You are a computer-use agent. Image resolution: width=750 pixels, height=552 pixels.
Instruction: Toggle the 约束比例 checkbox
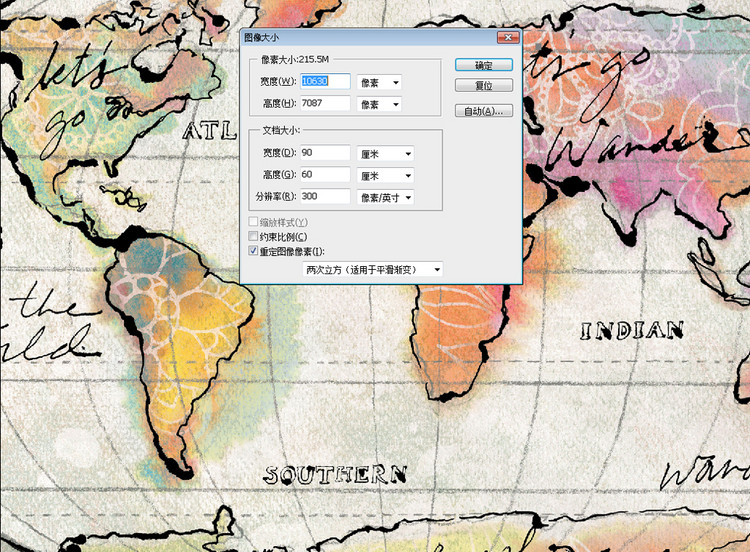pos(253,236)
